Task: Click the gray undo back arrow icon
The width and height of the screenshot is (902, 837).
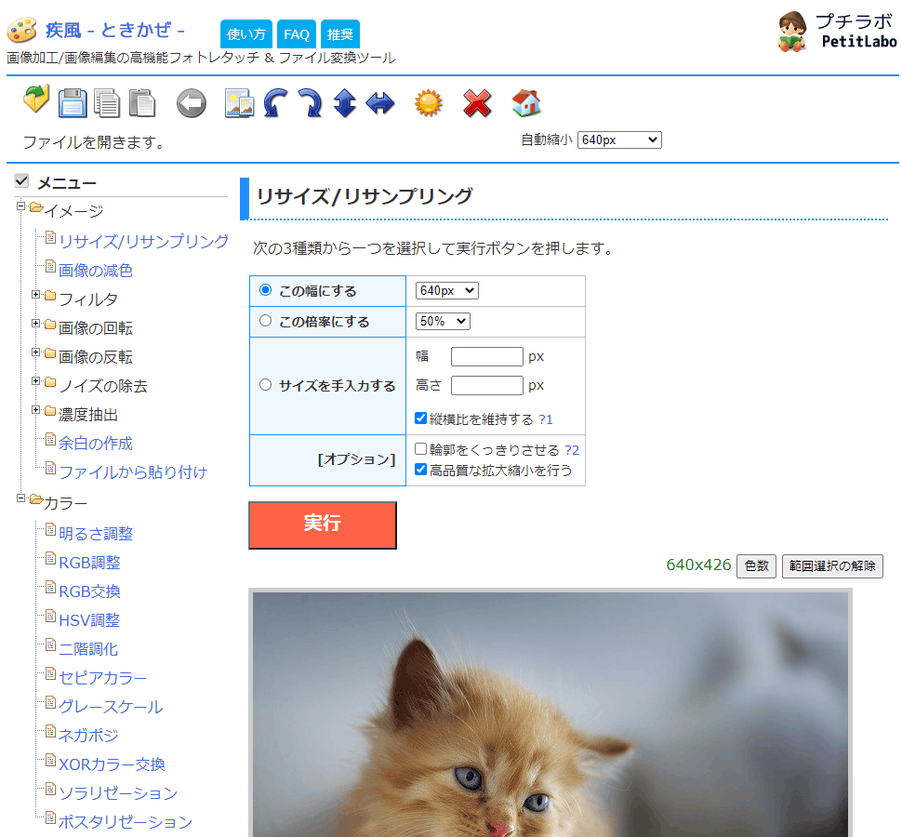Action: 191,104
